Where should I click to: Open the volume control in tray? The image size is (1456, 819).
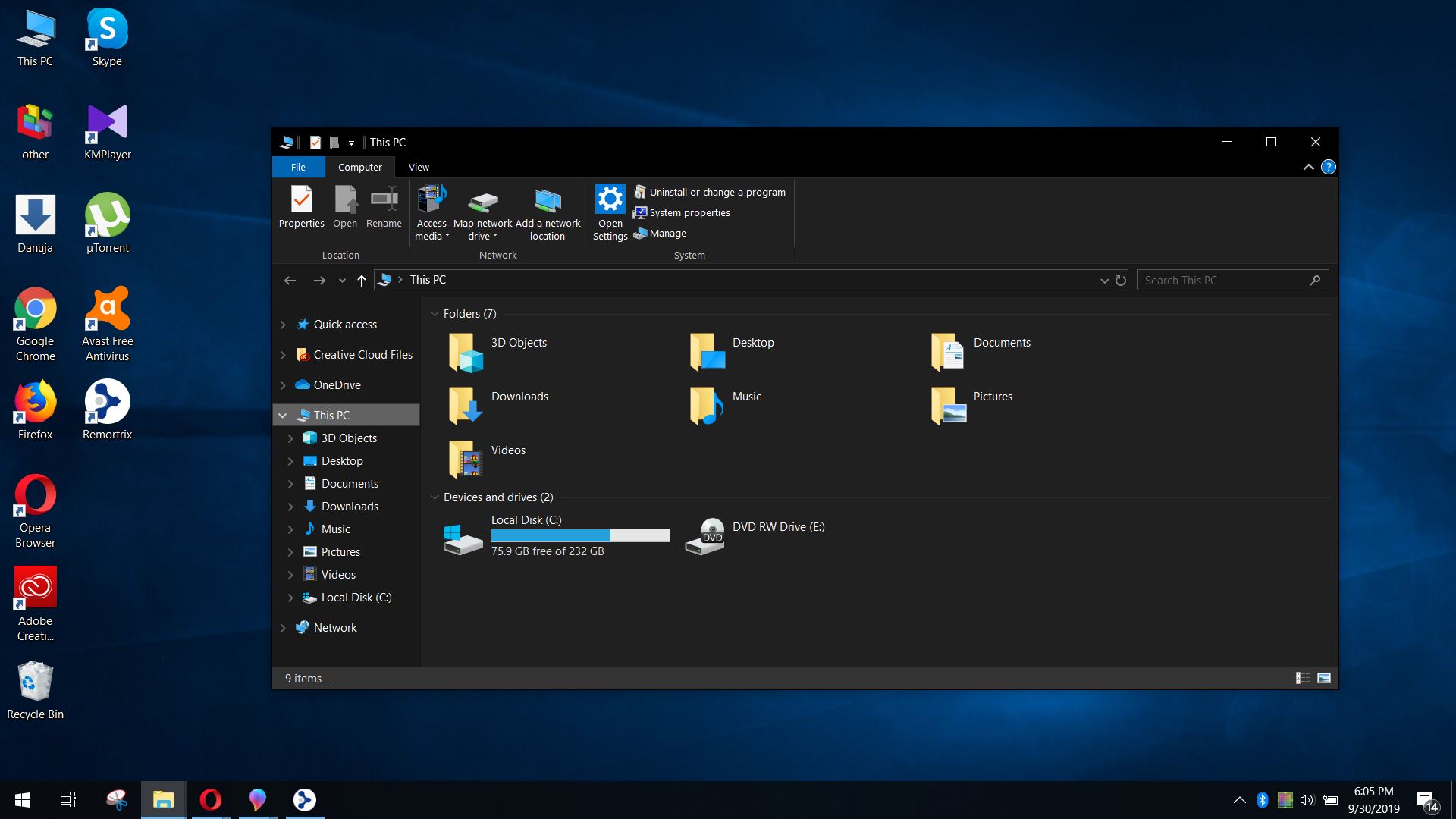pyautogui.click(x=1307, y=800)
